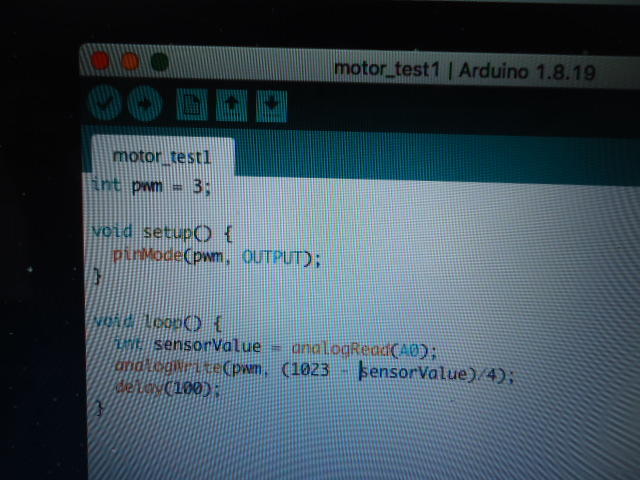Image resolution: width=640 pixels, height=480 pixels.
Task: Click 'analogRead' function call
Action: tap(341, 349)
